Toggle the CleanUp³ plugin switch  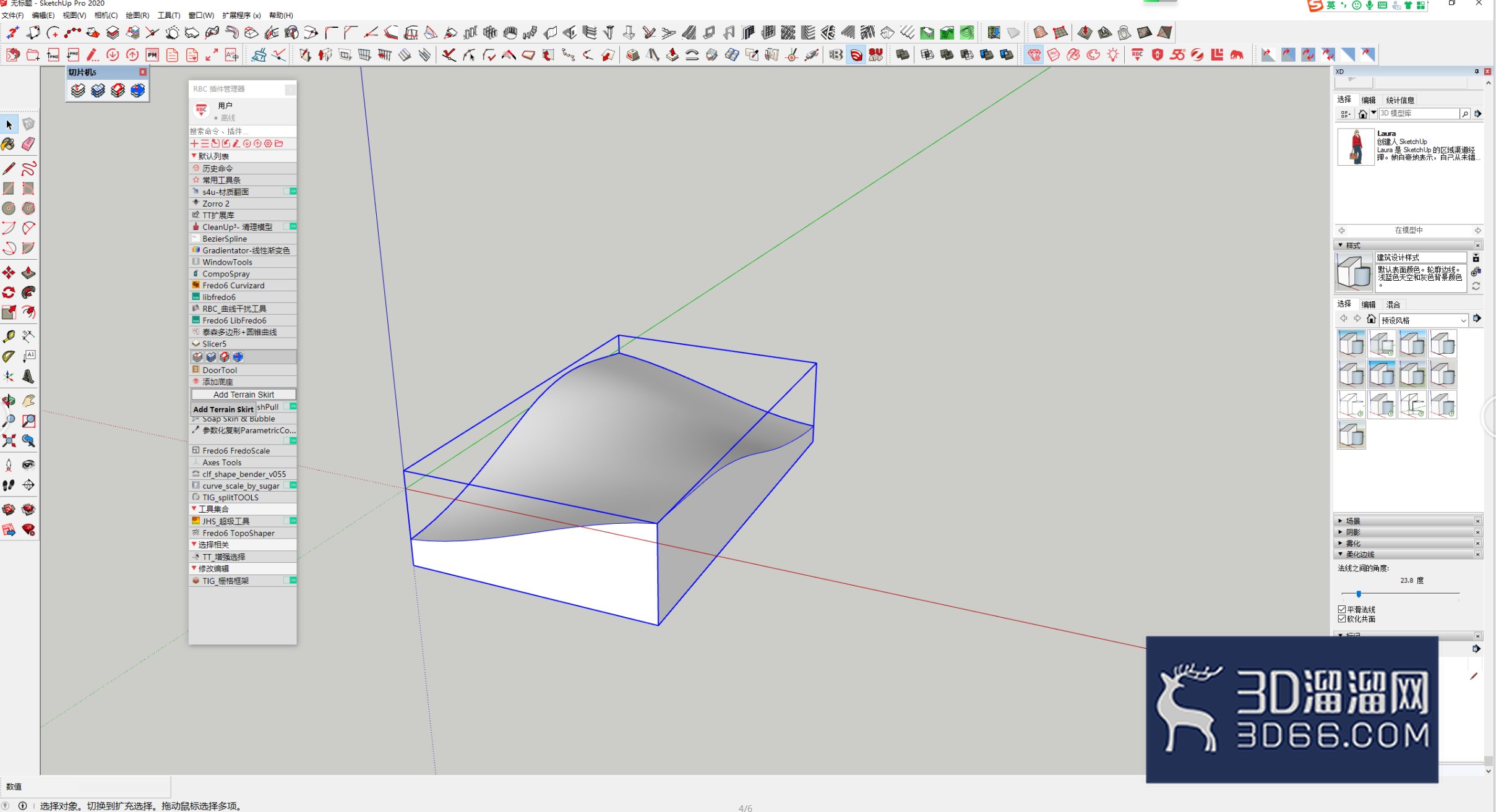(290, 226)
